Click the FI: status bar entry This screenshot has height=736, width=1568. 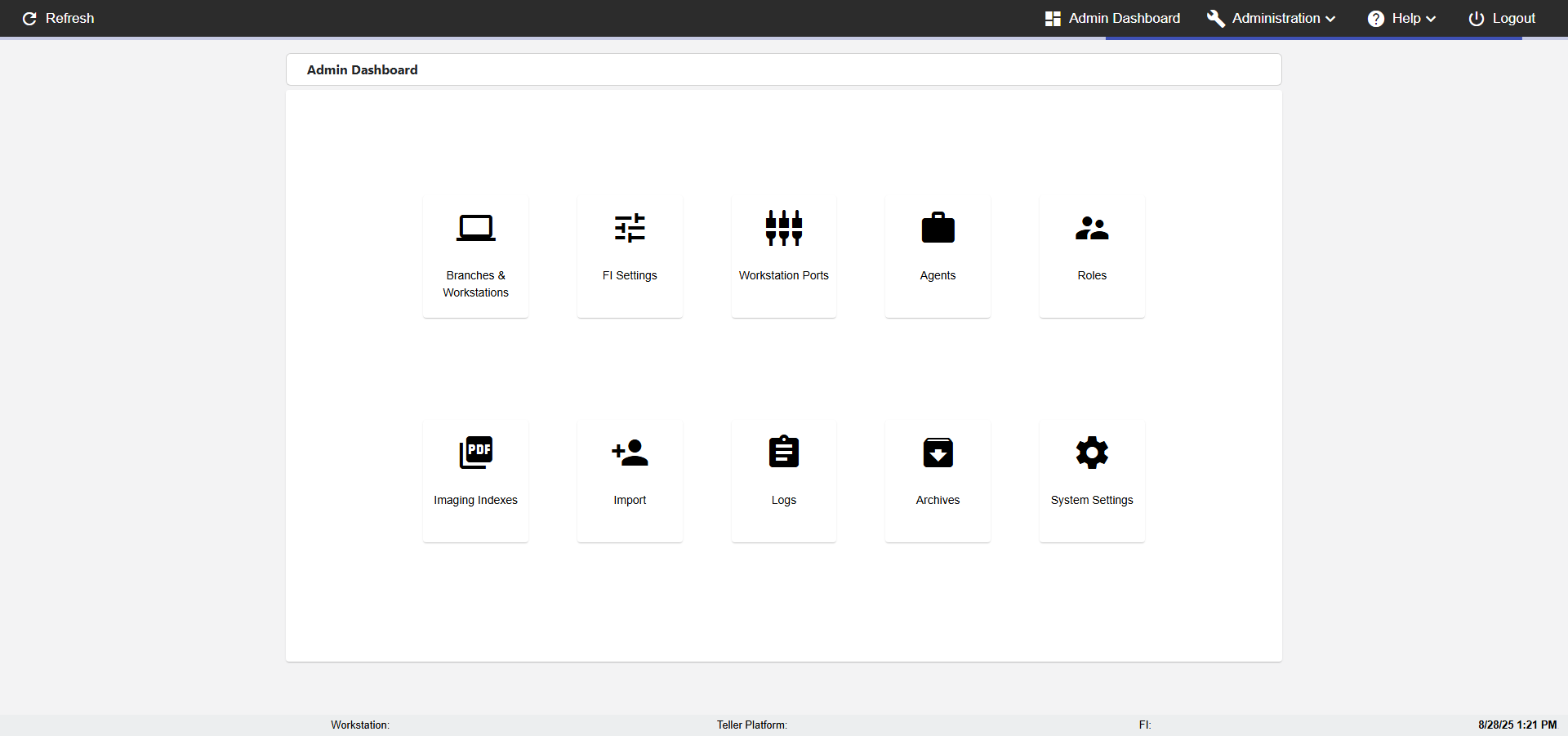point(1145,725)
